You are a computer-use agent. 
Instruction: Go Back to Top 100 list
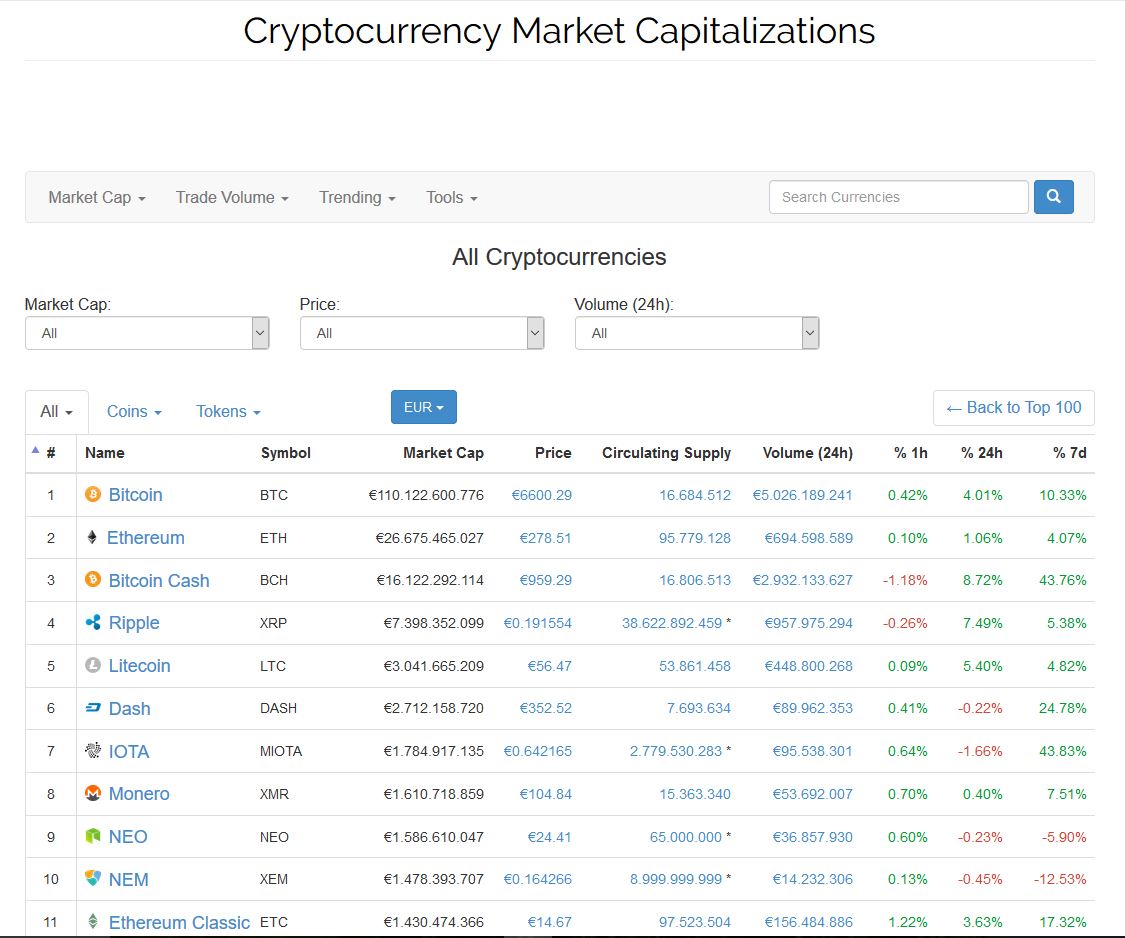[x=1013, y=408]
